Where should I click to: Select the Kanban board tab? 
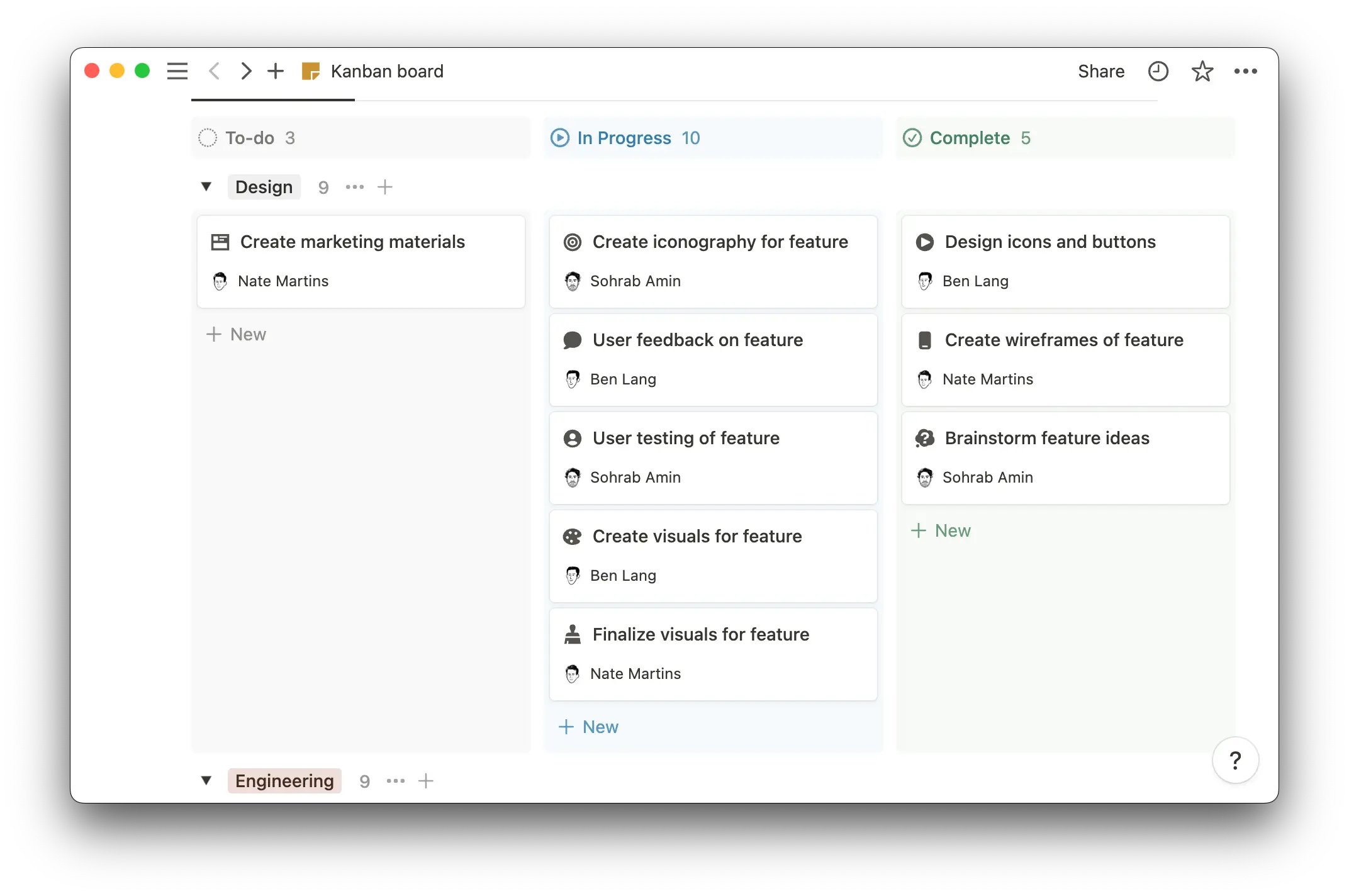point(388,71)
